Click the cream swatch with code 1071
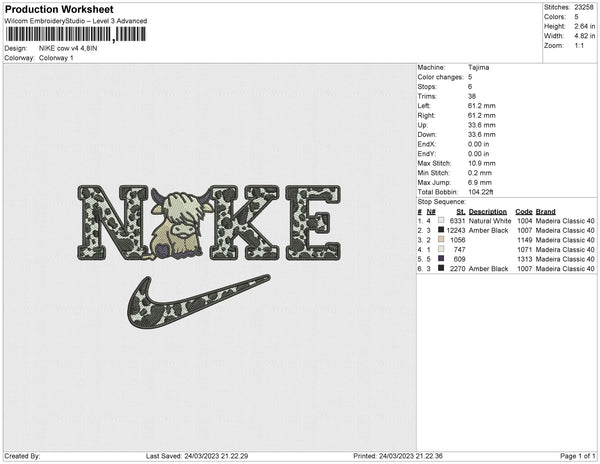Image resolution: width=600 pixels, height=464 pixels. tap(441, 249)
